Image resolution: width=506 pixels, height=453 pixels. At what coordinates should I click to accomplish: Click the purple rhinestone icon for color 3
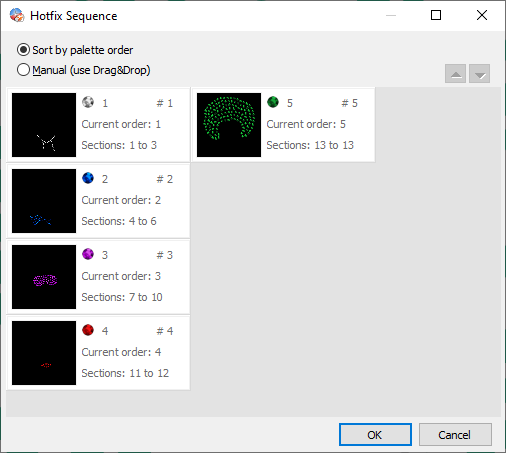tap(88, 254)
